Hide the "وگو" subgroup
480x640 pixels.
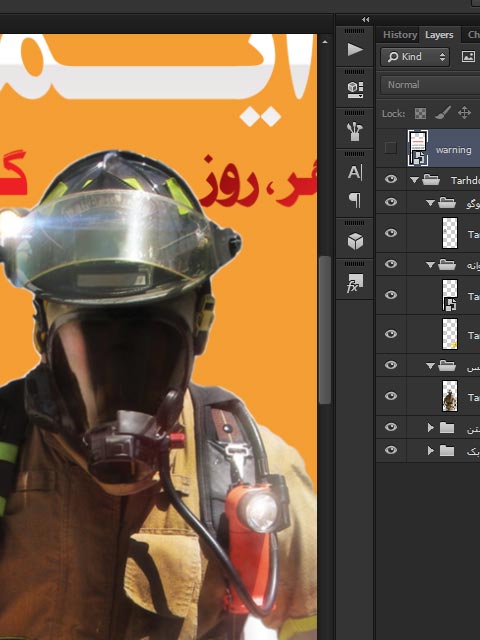391,202
